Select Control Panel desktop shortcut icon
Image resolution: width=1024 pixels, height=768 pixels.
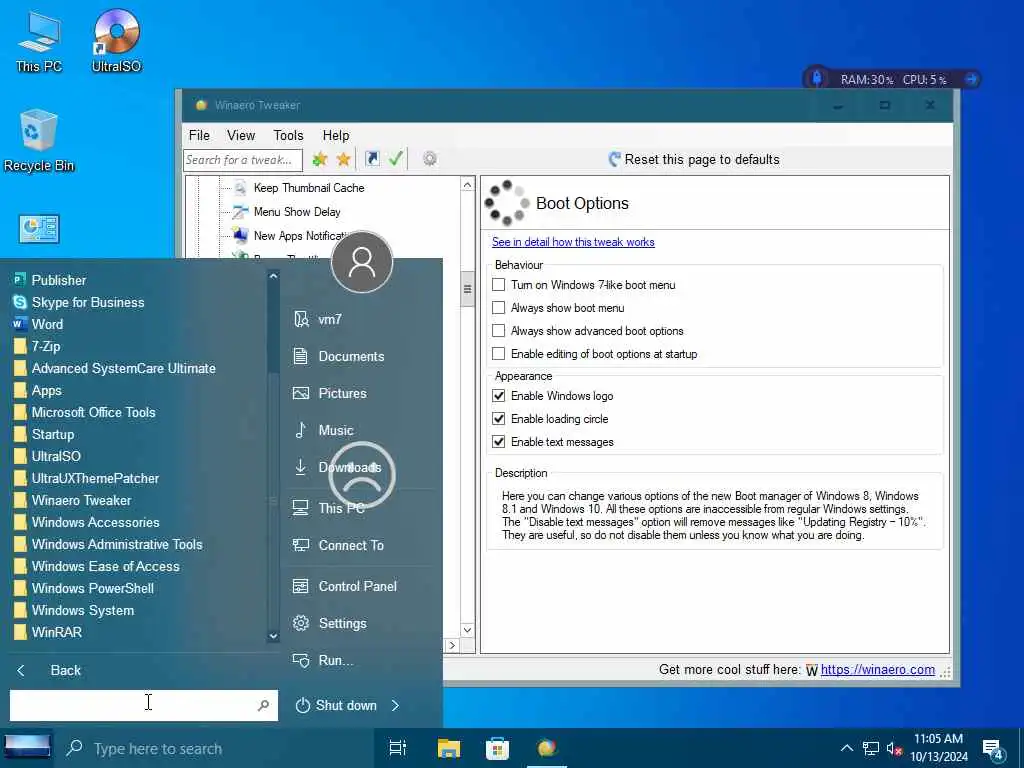pos(39,229)
